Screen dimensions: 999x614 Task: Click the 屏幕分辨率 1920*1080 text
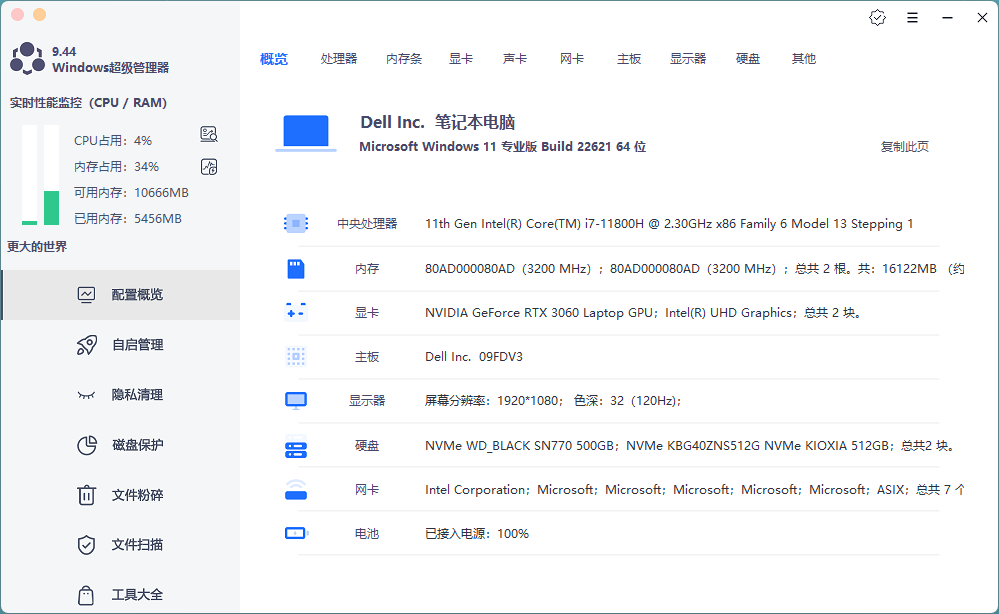click(x=553, y=401)
